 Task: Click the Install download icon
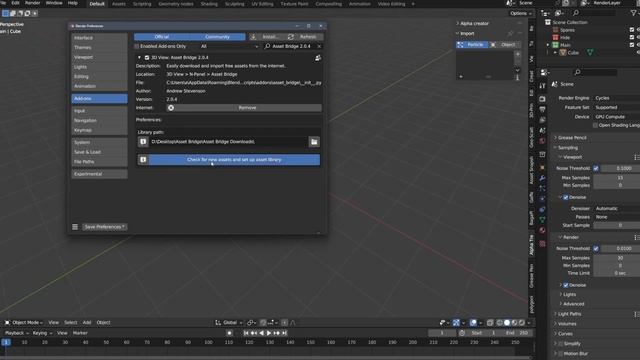point(253,37)
